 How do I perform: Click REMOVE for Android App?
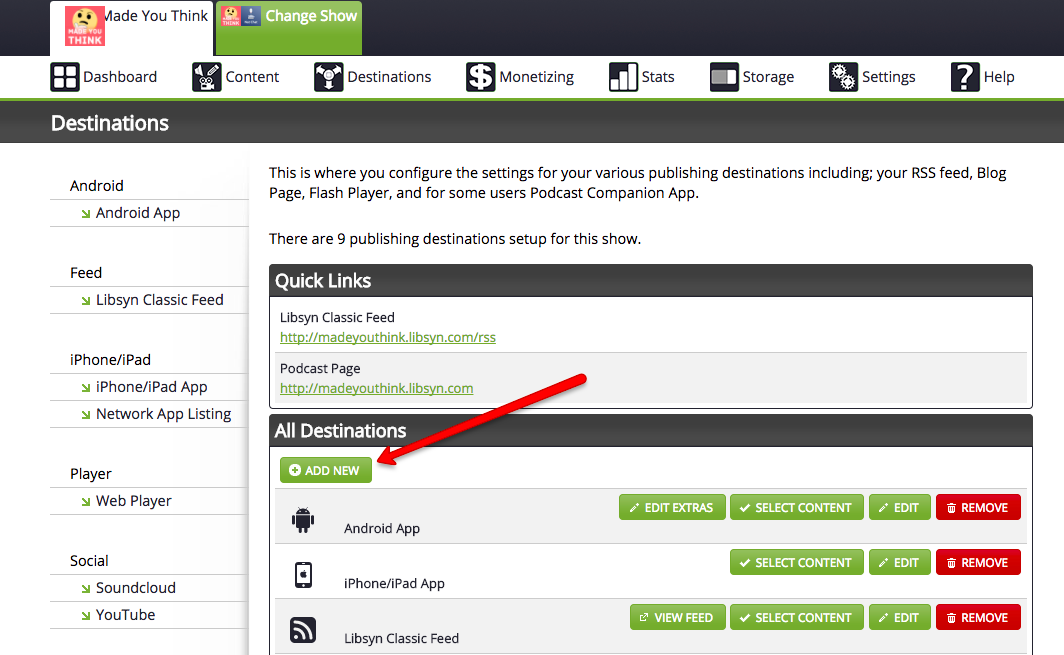(x=978, y=508)
